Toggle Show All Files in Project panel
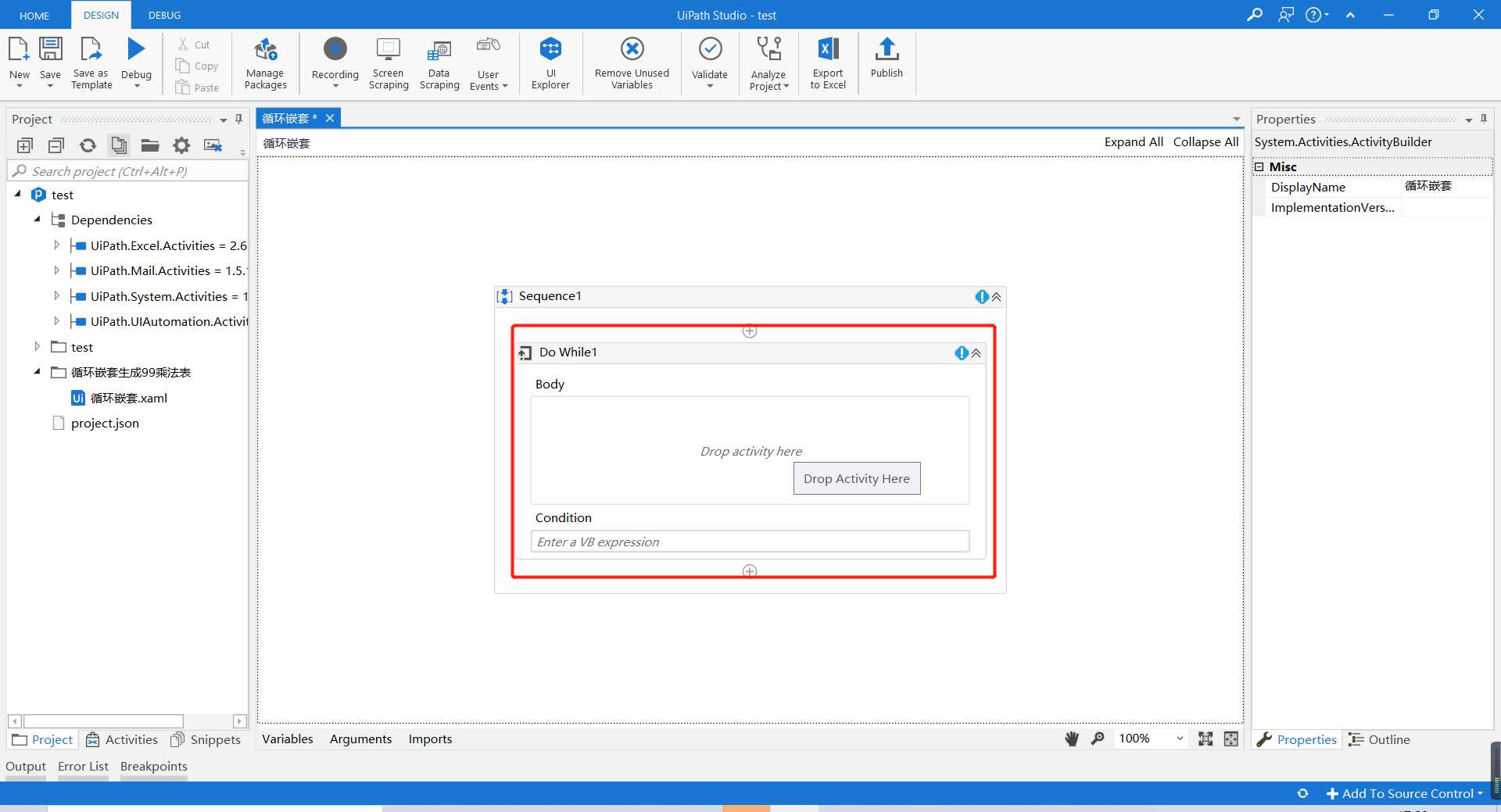 tap(119, 145)
